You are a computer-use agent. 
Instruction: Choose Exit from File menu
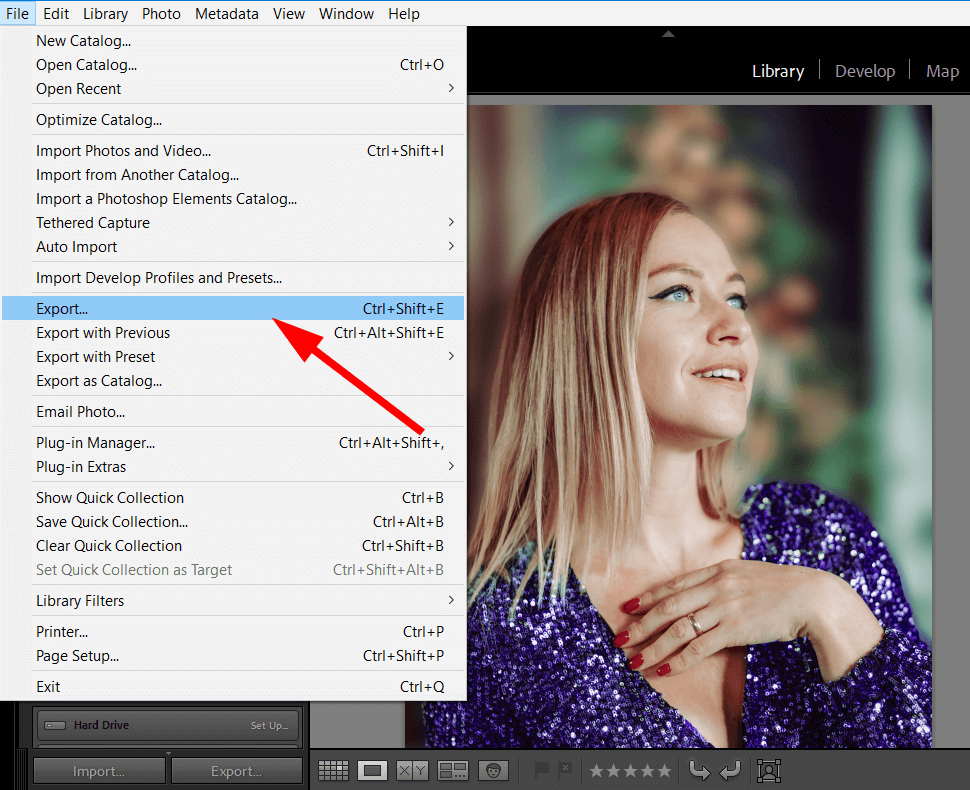pyautogui.click(x=233, y=687)
